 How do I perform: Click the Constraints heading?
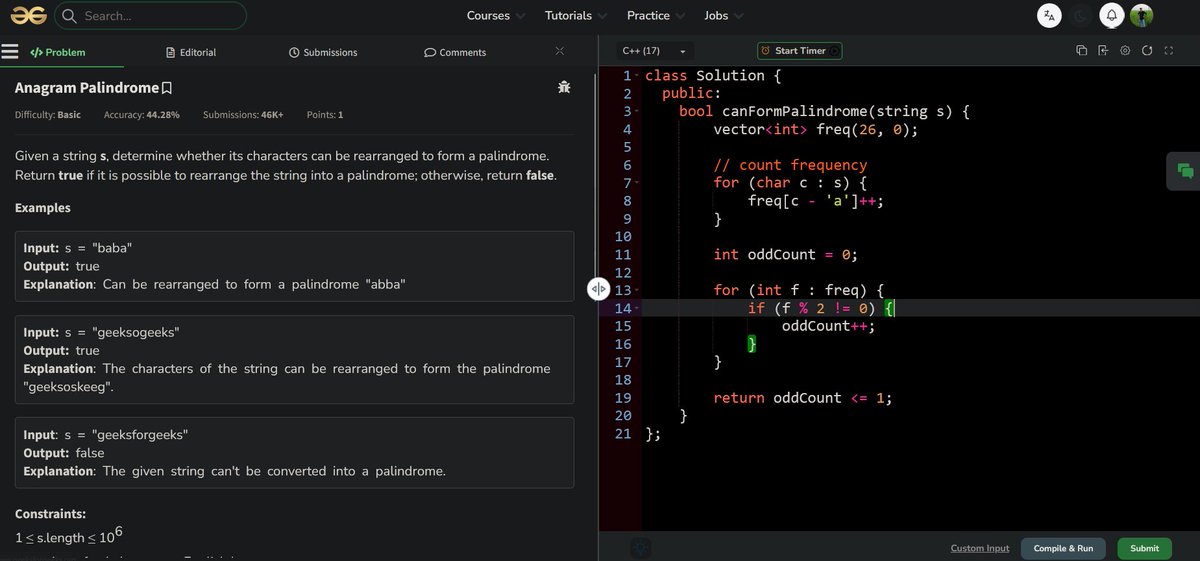(50, 513)
